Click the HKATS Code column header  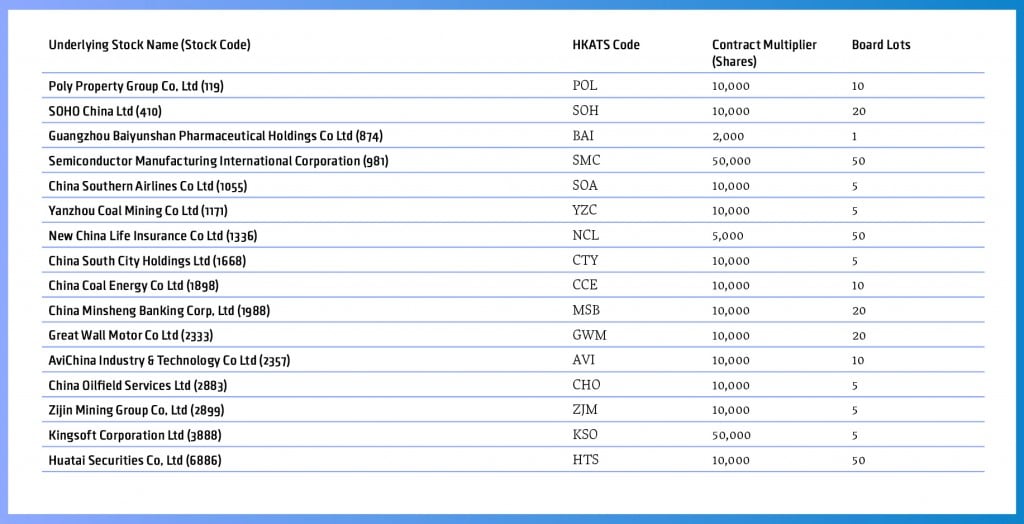tap(606, 45)
